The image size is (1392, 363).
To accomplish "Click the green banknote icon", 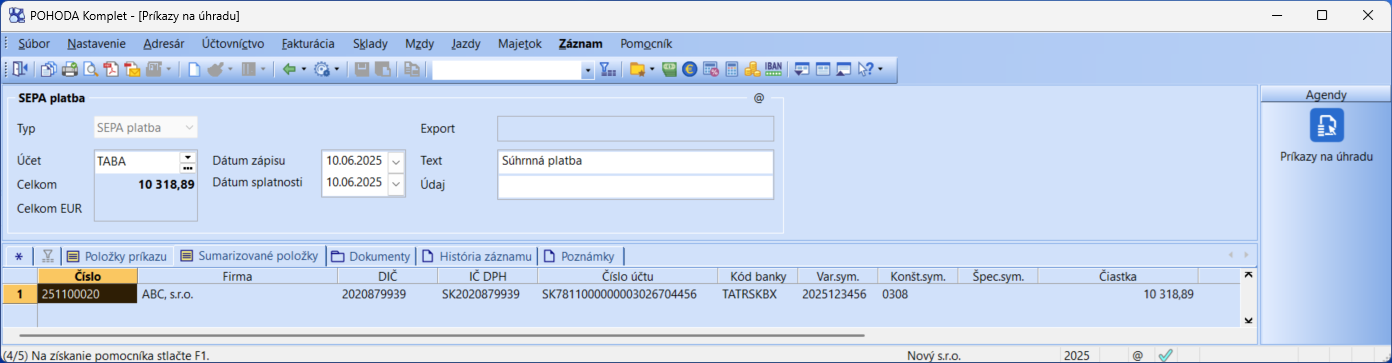I will click(670, 70).
